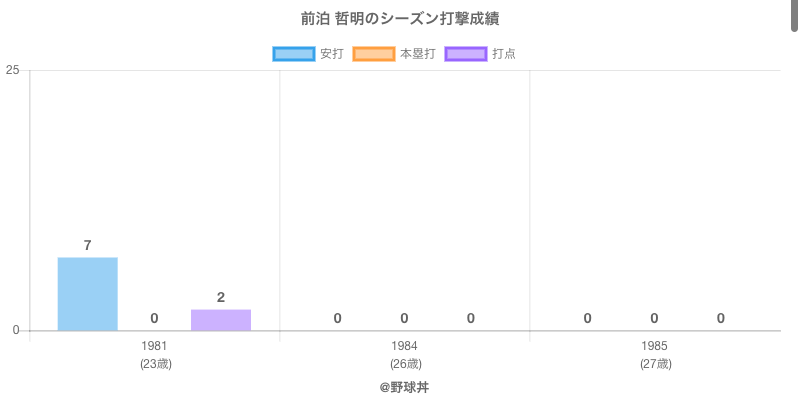
Task: Click the (26歳) age label
Action: [405, 364]
